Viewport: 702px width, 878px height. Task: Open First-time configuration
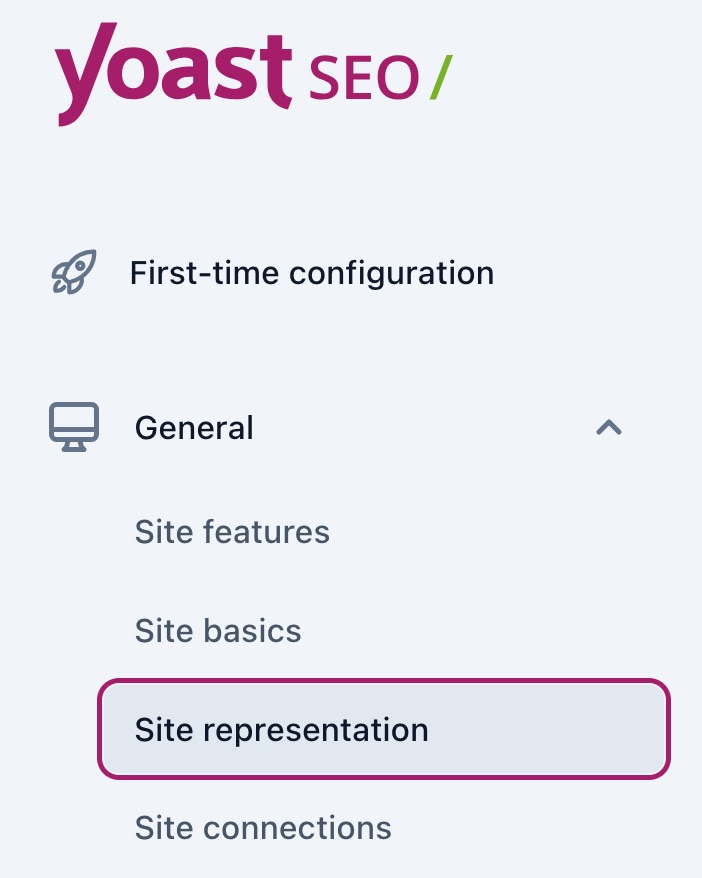pos(311,272)
